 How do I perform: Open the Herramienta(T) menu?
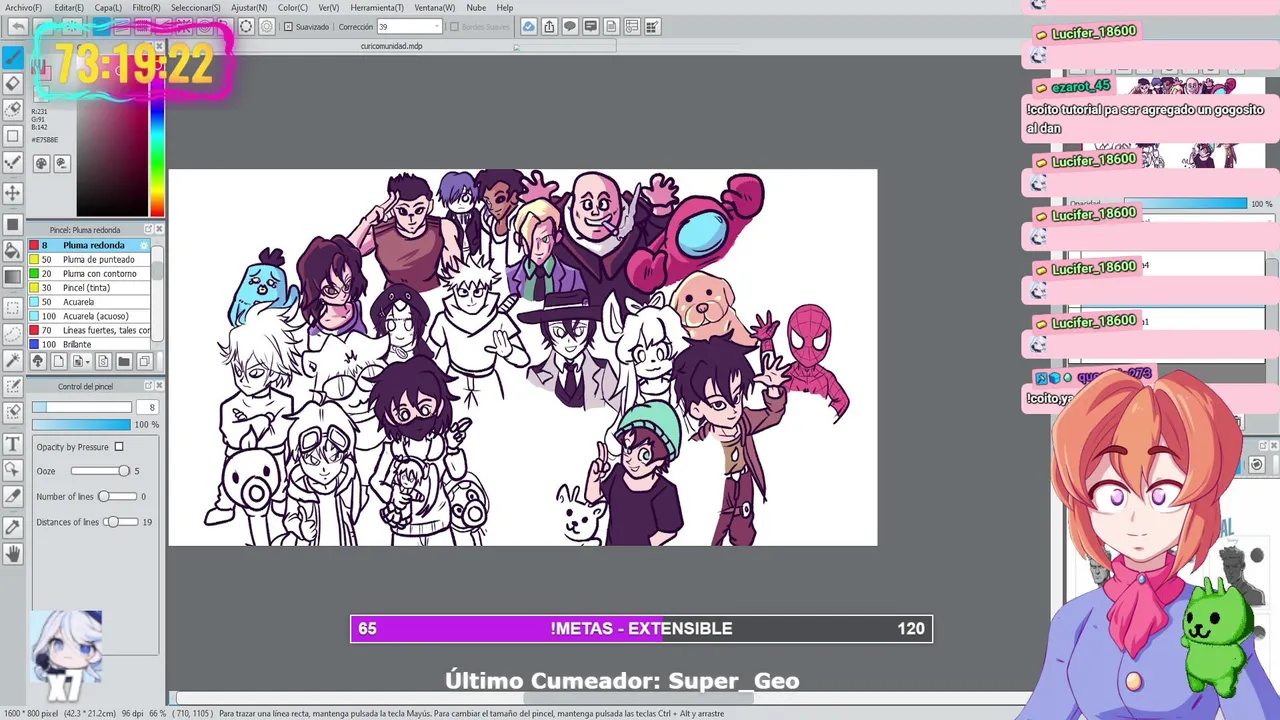pos(377,7)
